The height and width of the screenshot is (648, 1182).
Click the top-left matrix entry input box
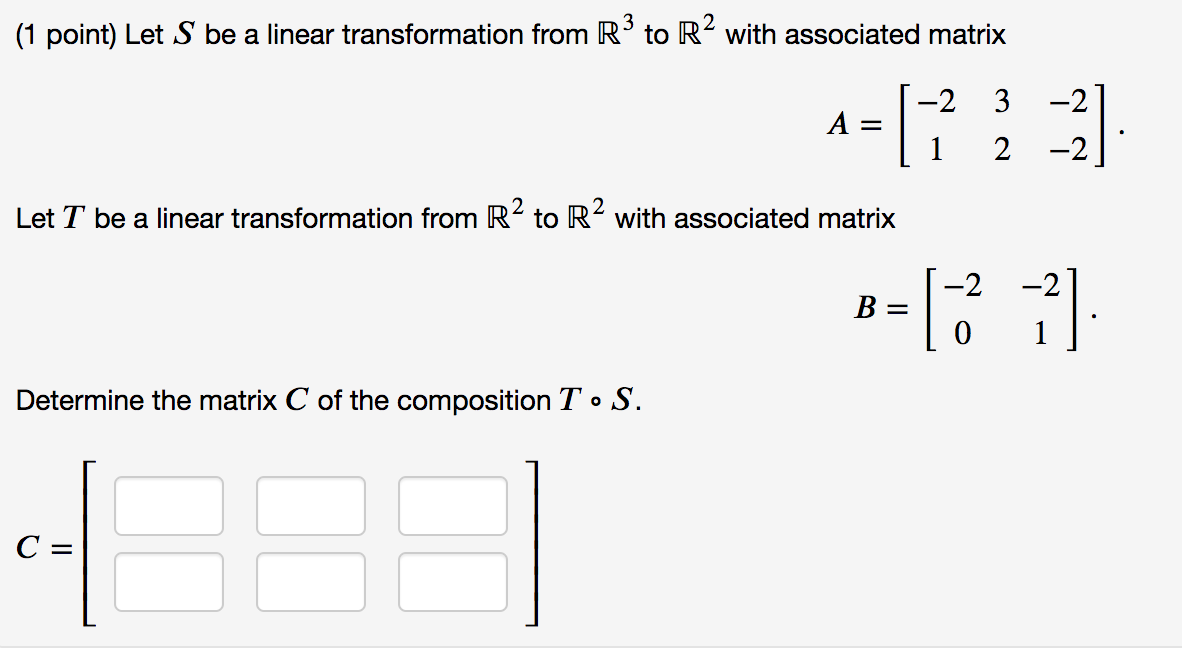tap(168, 506)
